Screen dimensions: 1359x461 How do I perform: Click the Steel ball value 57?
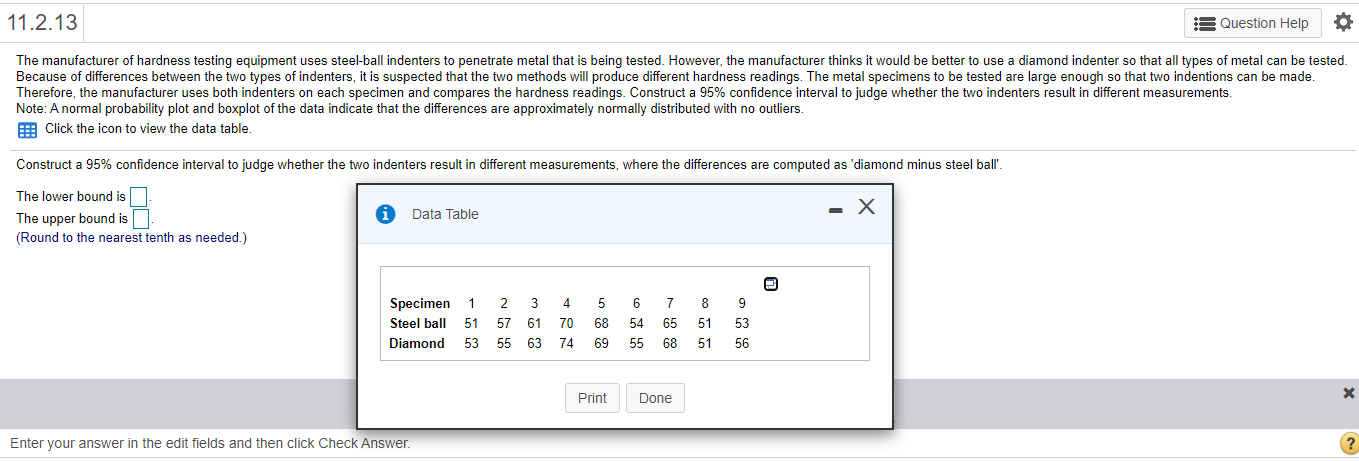point(504,323)
